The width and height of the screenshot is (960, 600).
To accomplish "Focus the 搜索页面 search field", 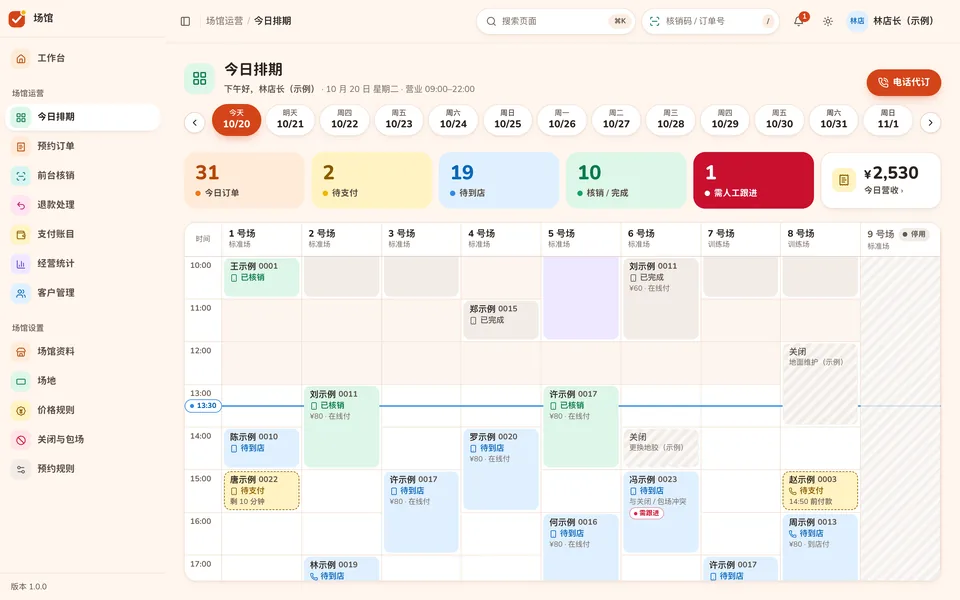I will coord(555,21).
